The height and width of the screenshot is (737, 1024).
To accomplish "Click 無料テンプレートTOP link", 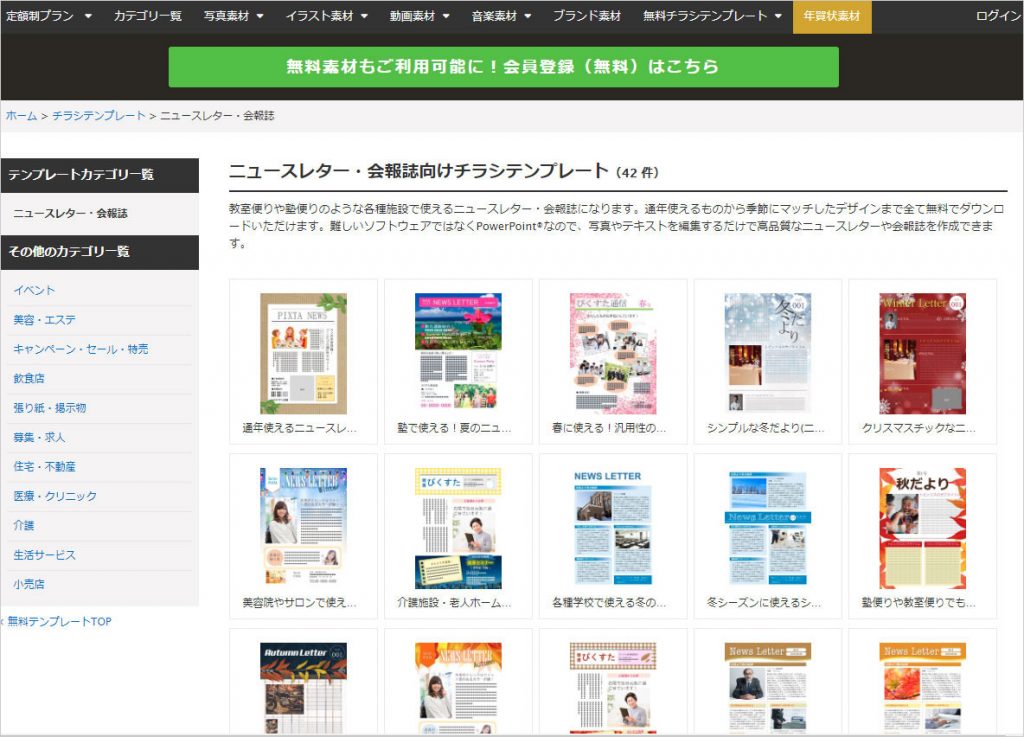I will pyautogui.click(x=59, y=622).
